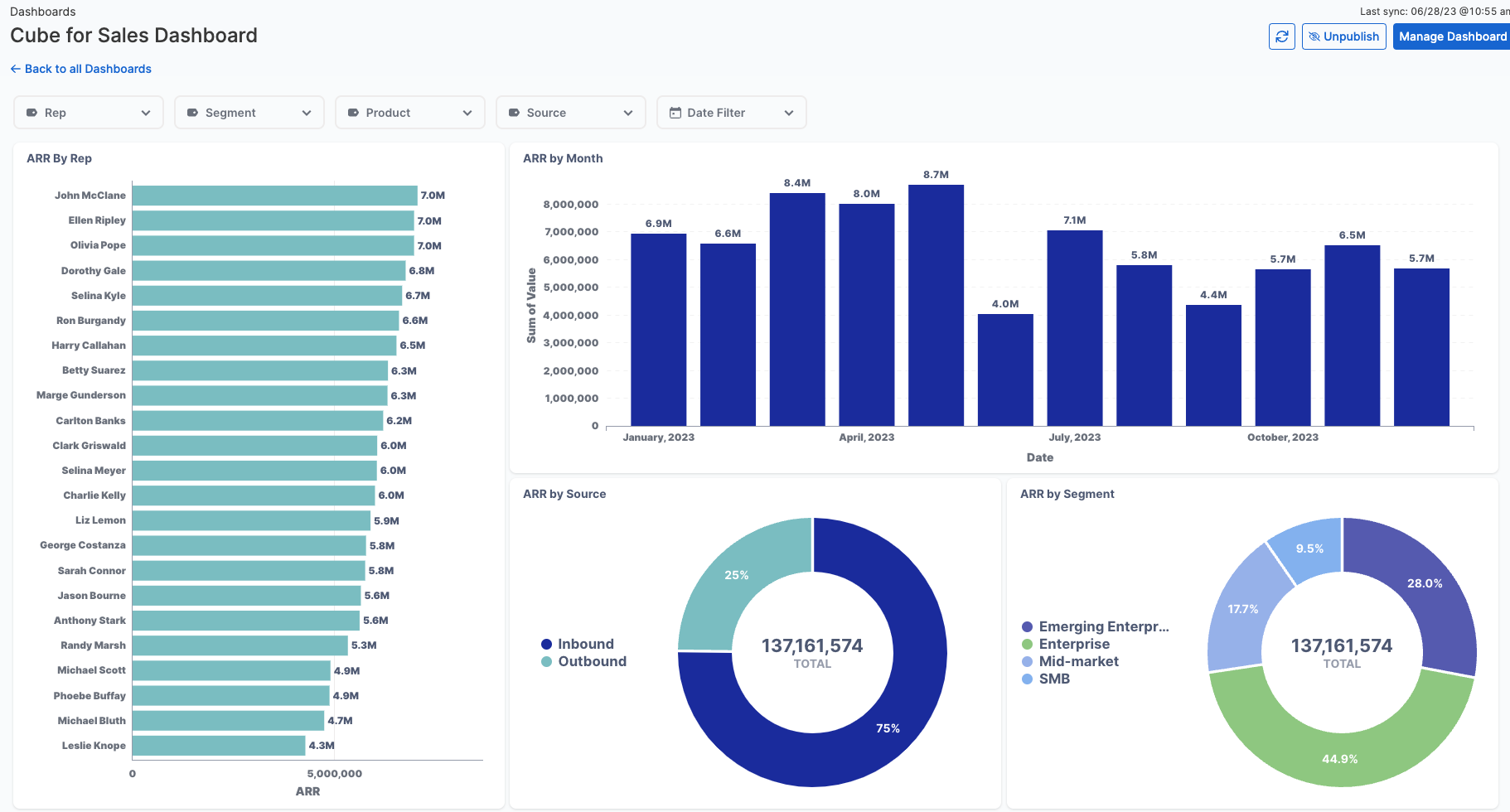Click the Cube for Sales Dashboard title

[x=133, y=36]
